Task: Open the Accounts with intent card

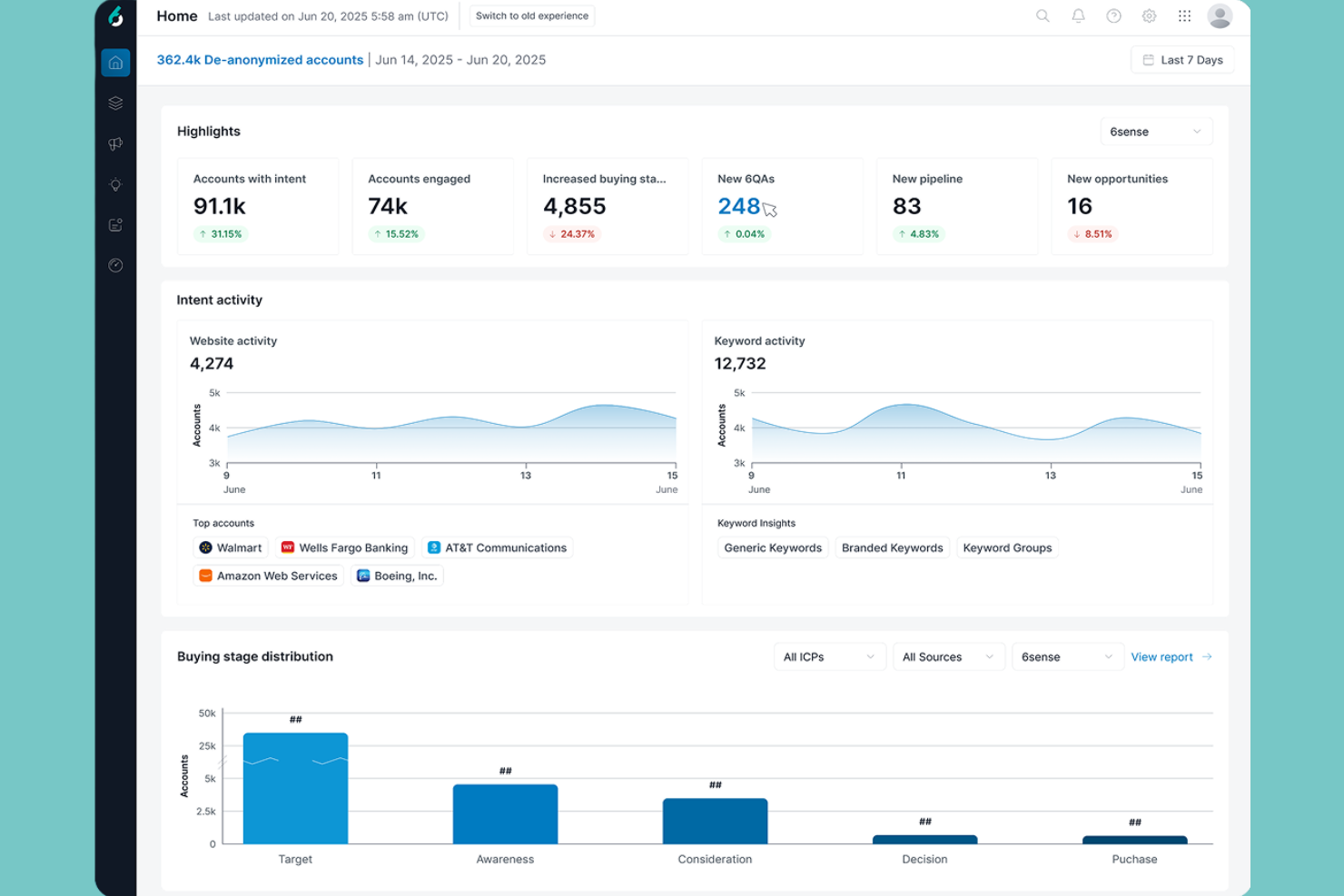Action: point(258,206)
